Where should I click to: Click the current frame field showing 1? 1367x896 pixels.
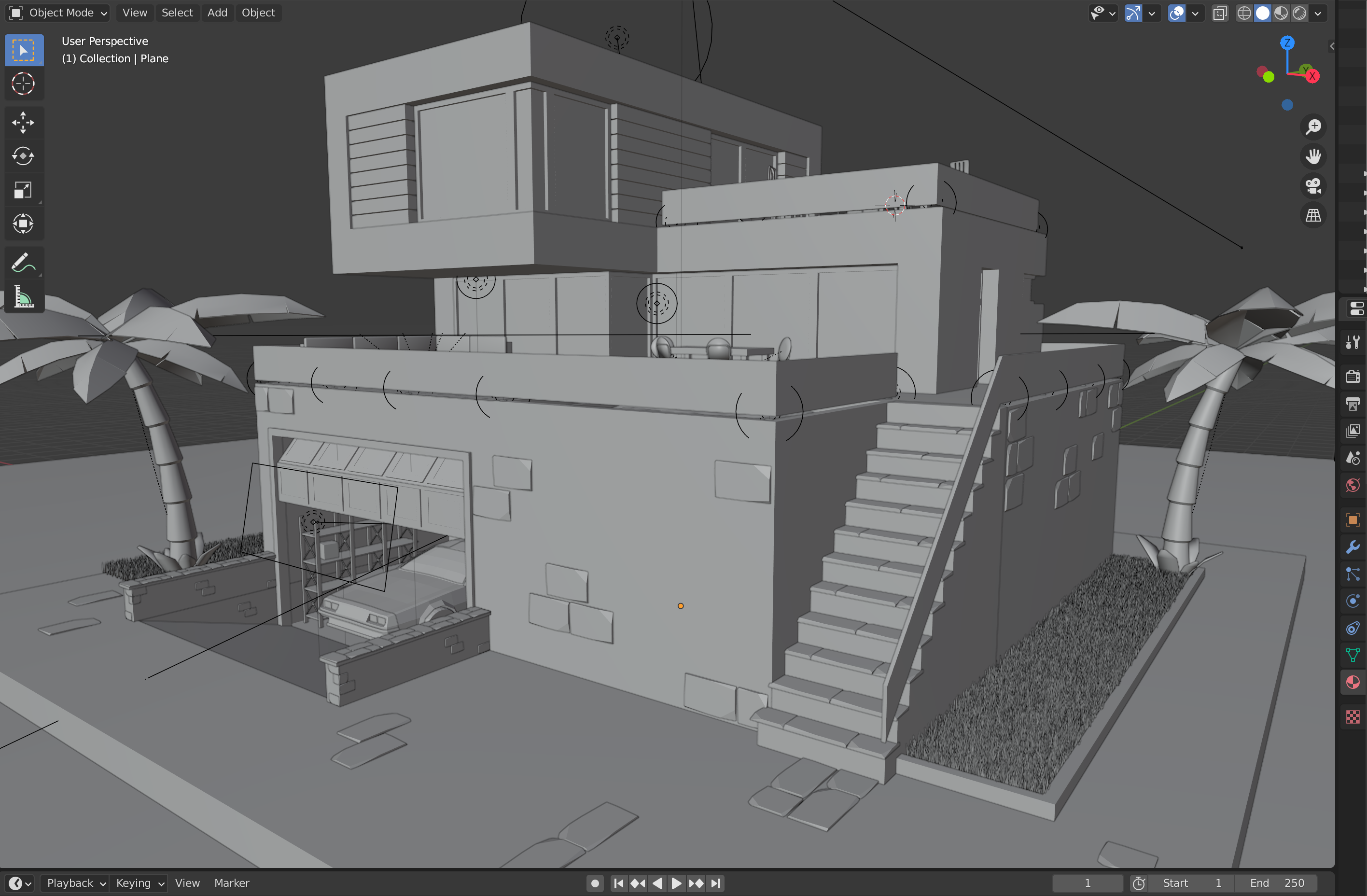tap(1088, 883)
